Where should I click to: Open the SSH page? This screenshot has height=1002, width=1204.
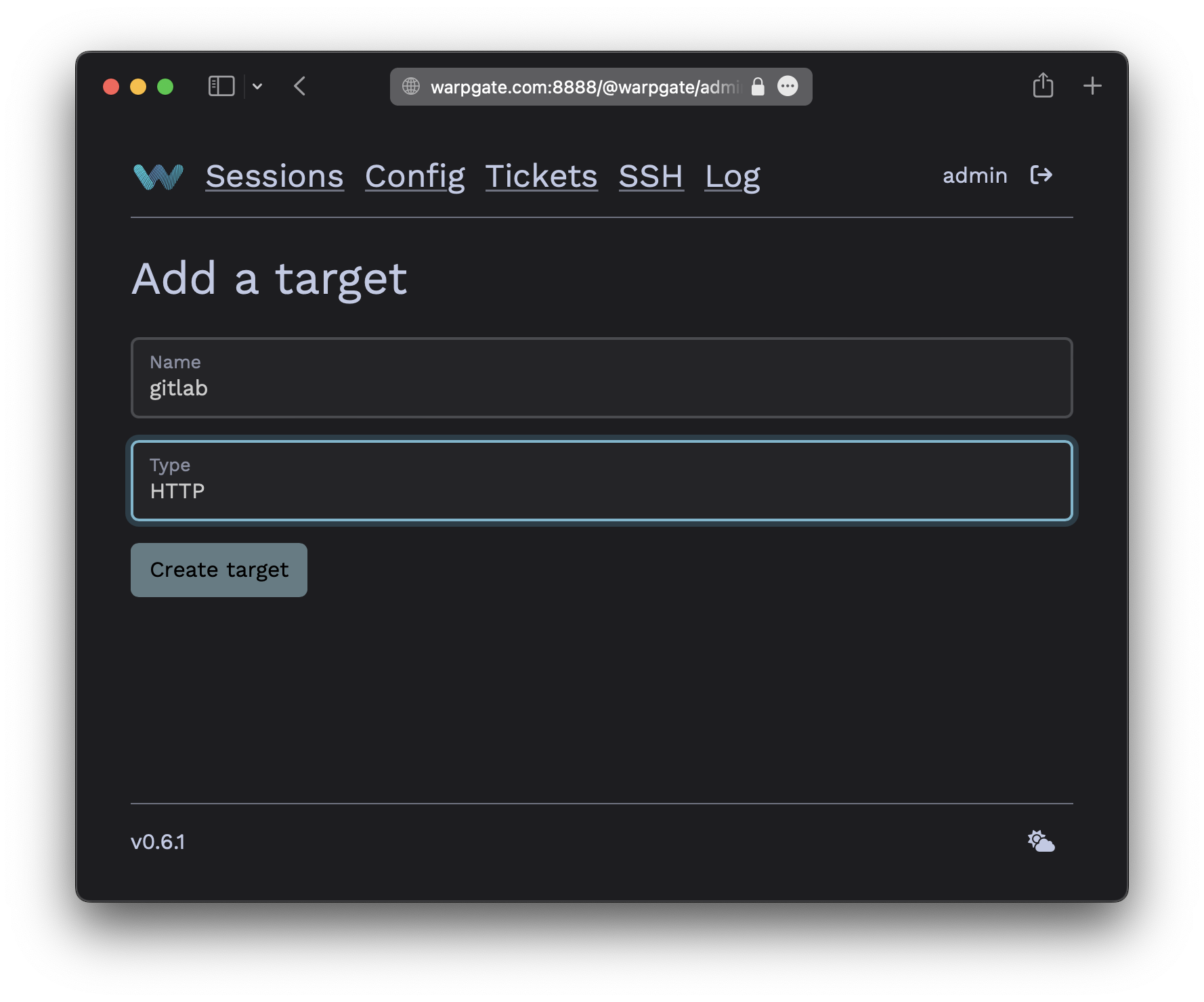(x=651, y=177)
